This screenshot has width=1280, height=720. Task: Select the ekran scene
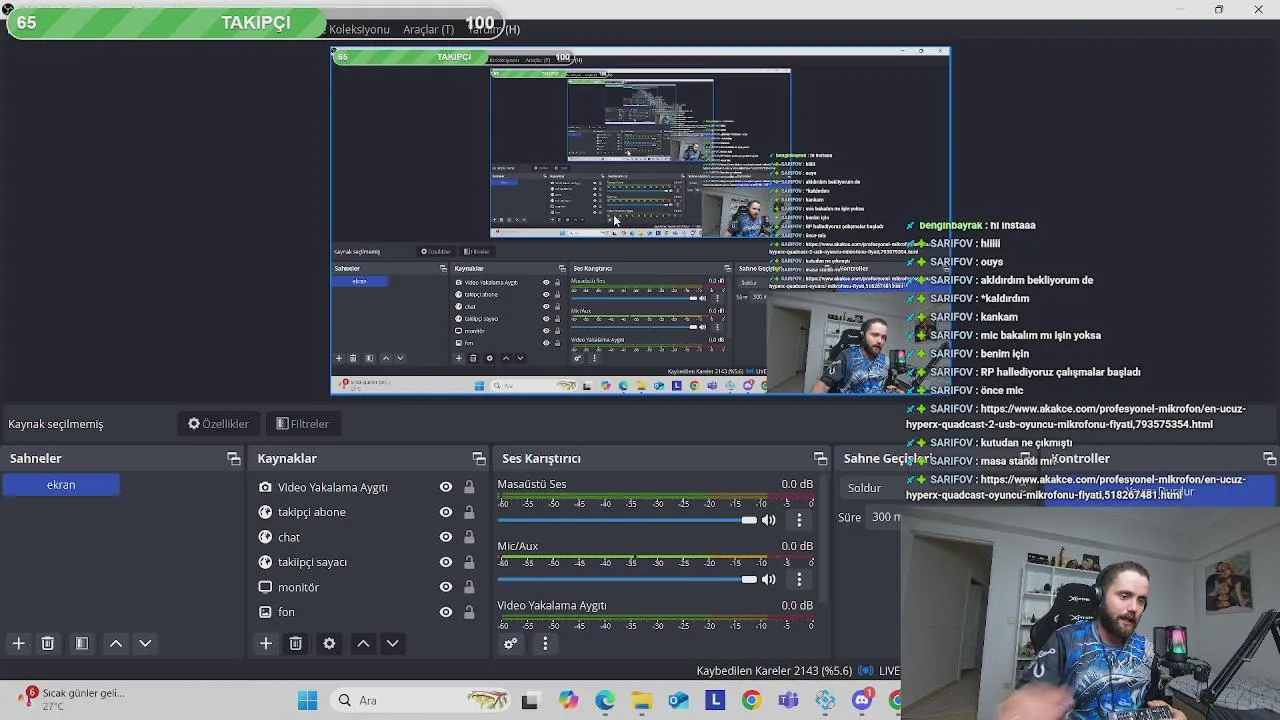pos(61,484)
